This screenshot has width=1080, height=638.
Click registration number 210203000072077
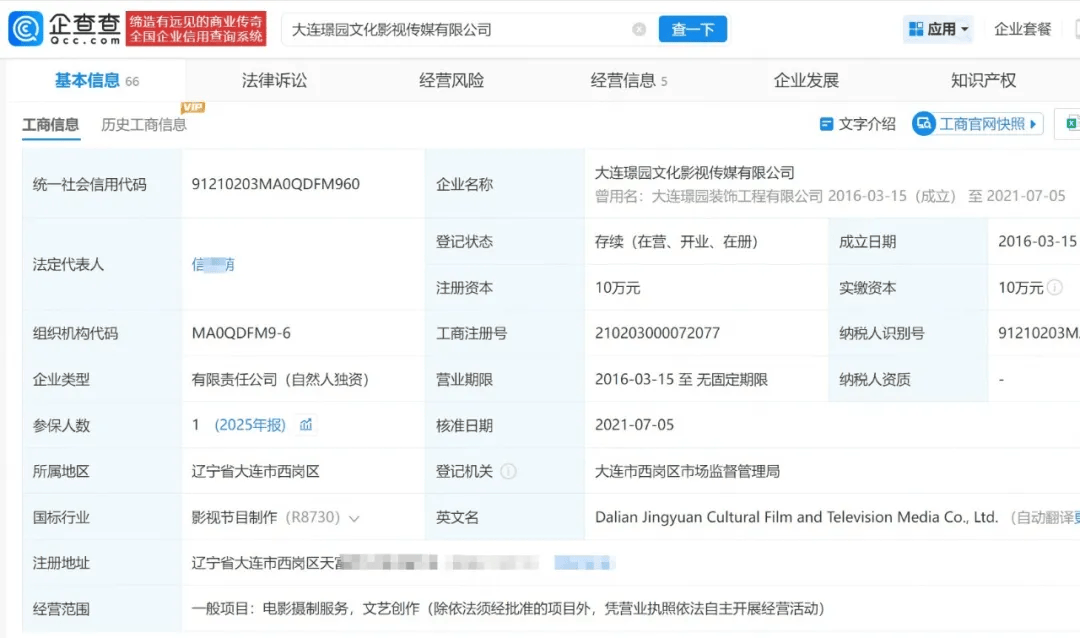(x=657, y=333)
